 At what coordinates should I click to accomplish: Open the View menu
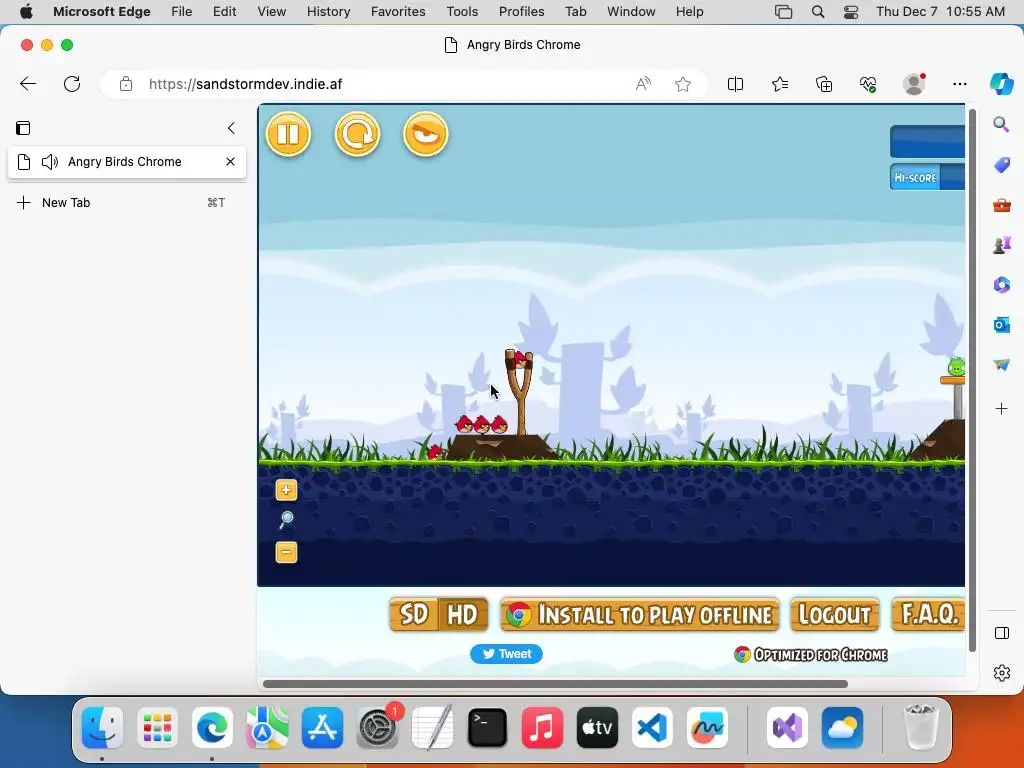point(272,12)
